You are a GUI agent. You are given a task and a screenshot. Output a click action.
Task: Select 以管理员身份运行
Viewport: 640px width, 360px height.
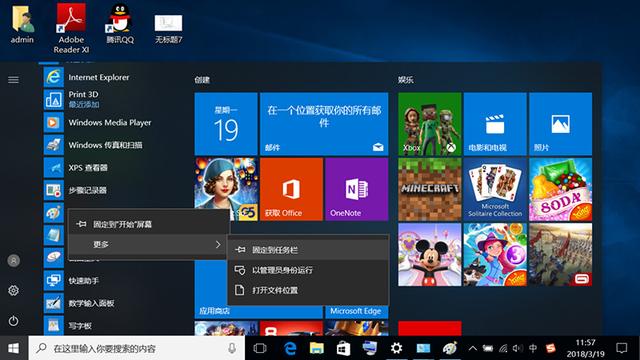[308, 270]
